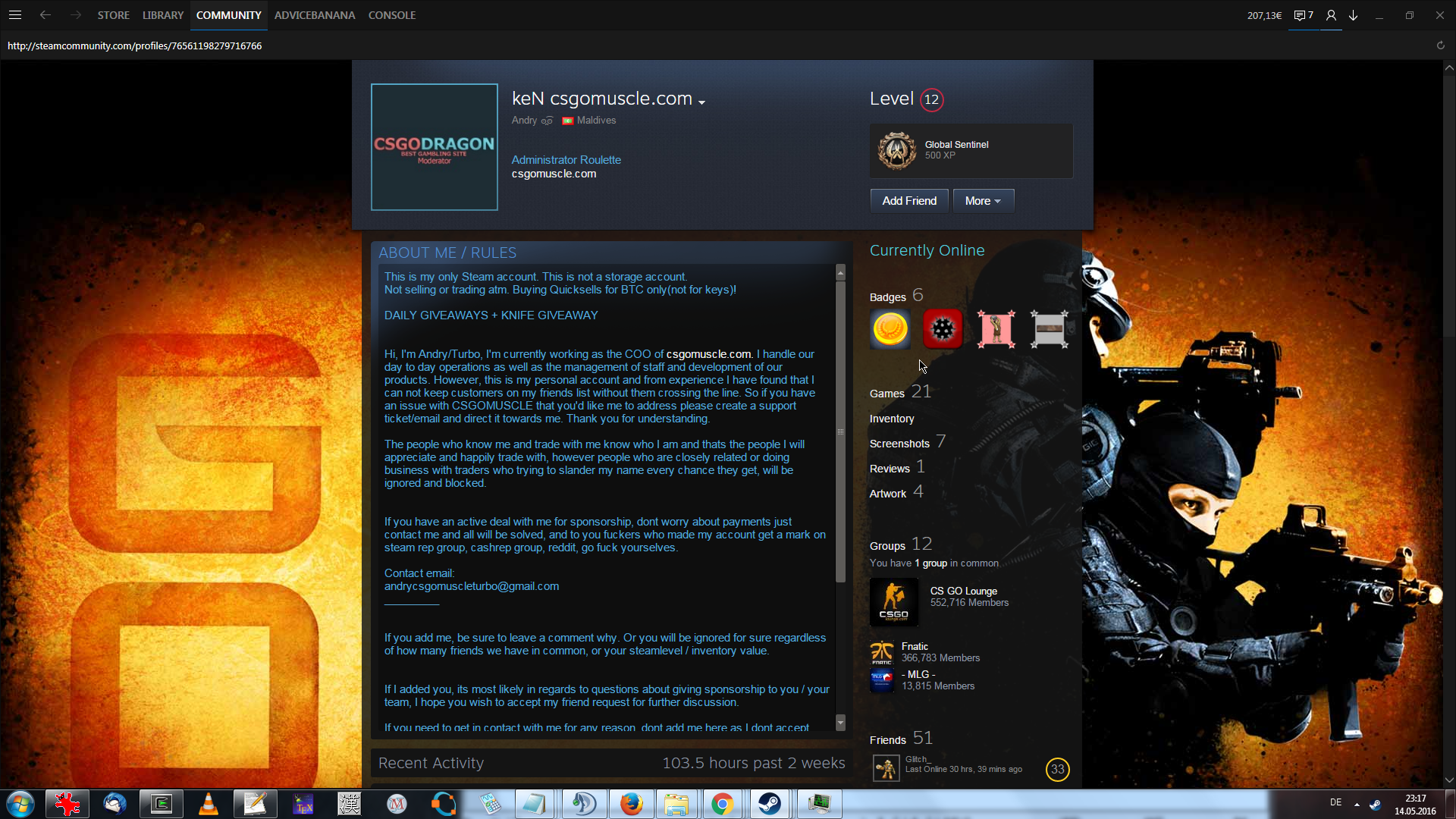1456x819 pixels.
Task: Open the Fnatic group logo
Action: click(x=882, y=653)
